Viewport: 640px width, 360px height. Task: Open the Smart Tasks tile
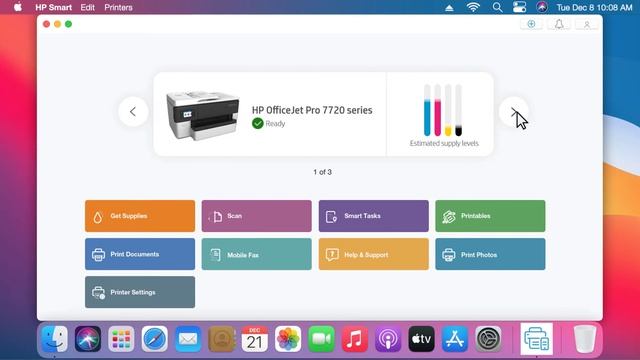tap(373, 216)
